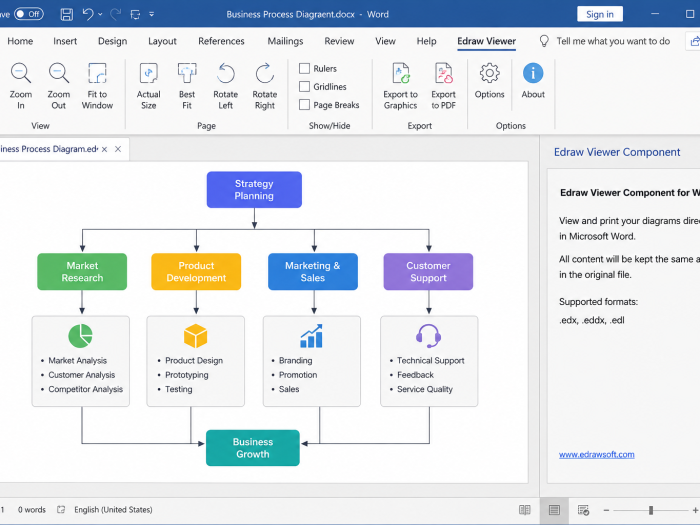Switch to Print Layout view icon

tap(554, 510)
